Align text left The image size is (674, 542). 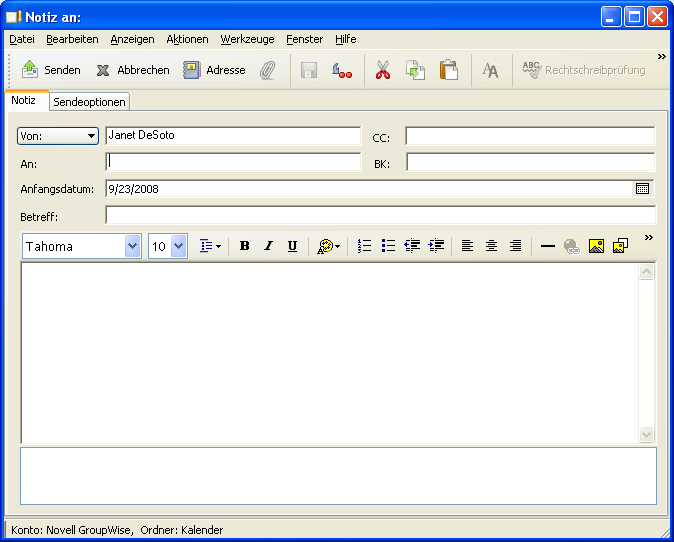pos(467,246)
